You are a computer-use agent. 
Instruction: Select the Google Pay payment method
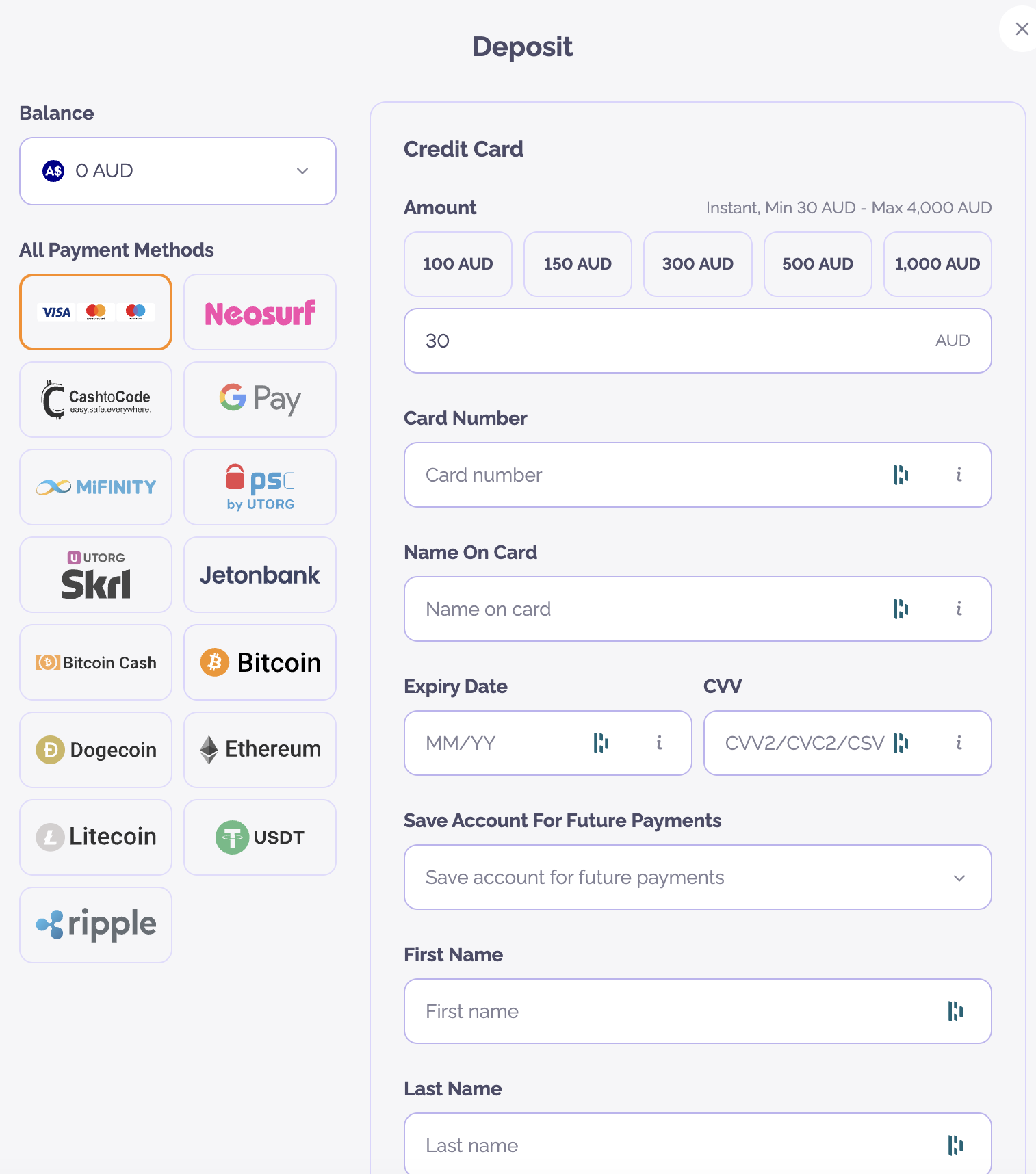coord(260,400)
